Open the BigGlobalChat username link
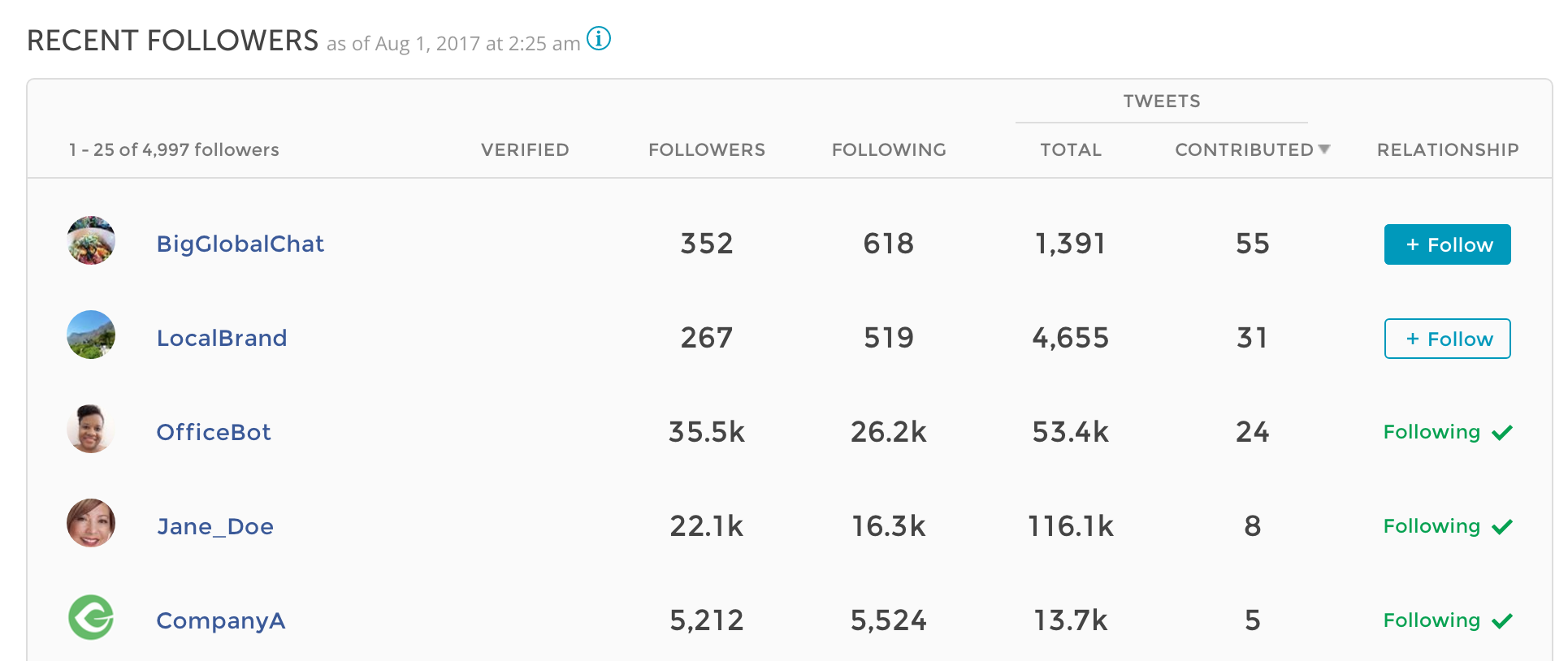 [x=240, y=244]
